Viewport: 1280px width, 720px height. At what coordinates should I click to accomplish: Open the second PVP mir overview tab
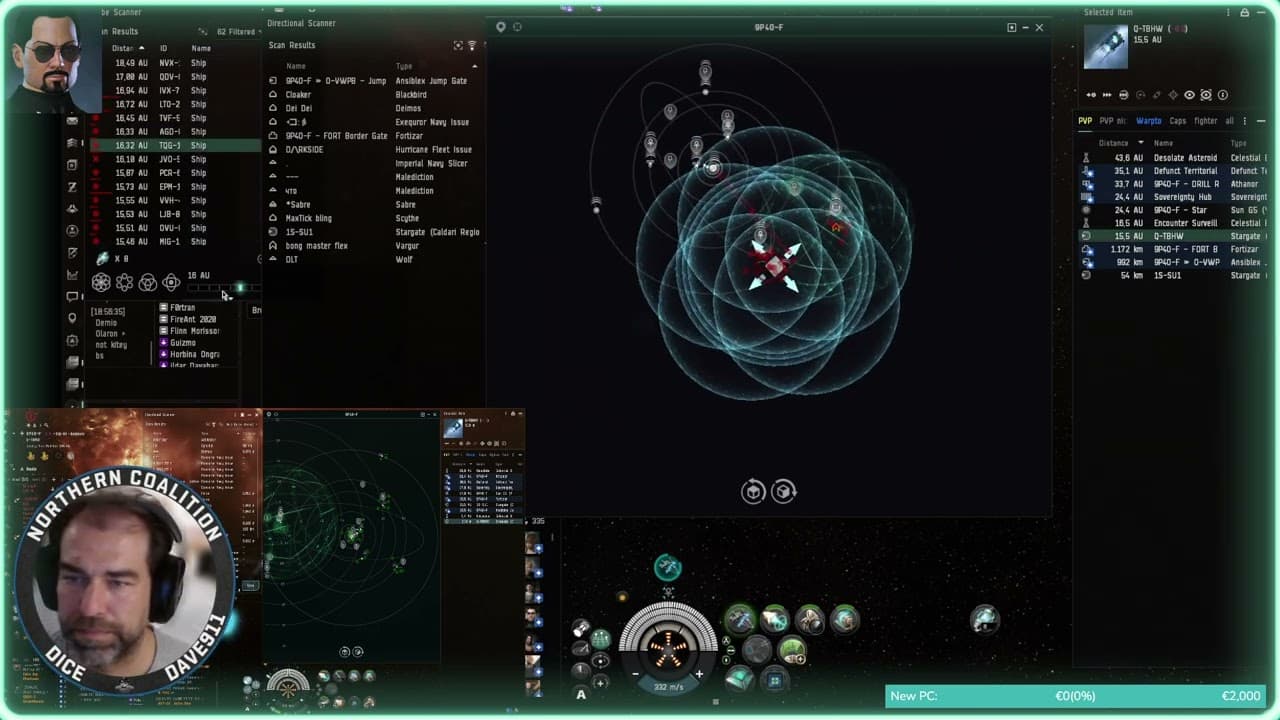1113,121
